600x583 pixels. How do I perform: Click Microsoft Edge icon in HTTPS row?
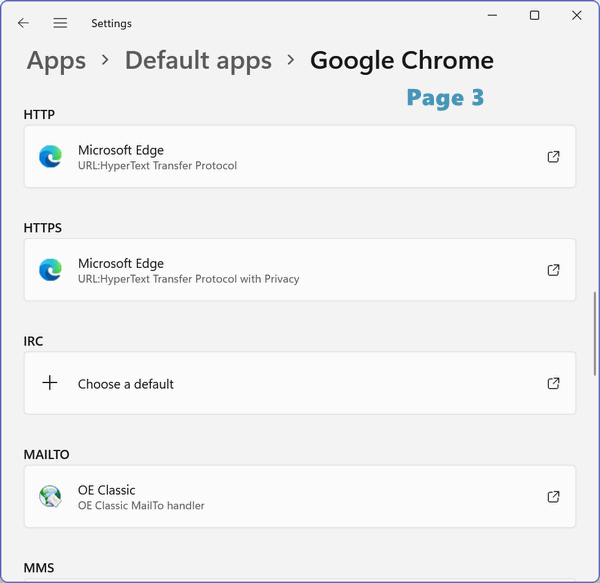tap(51, 270)
